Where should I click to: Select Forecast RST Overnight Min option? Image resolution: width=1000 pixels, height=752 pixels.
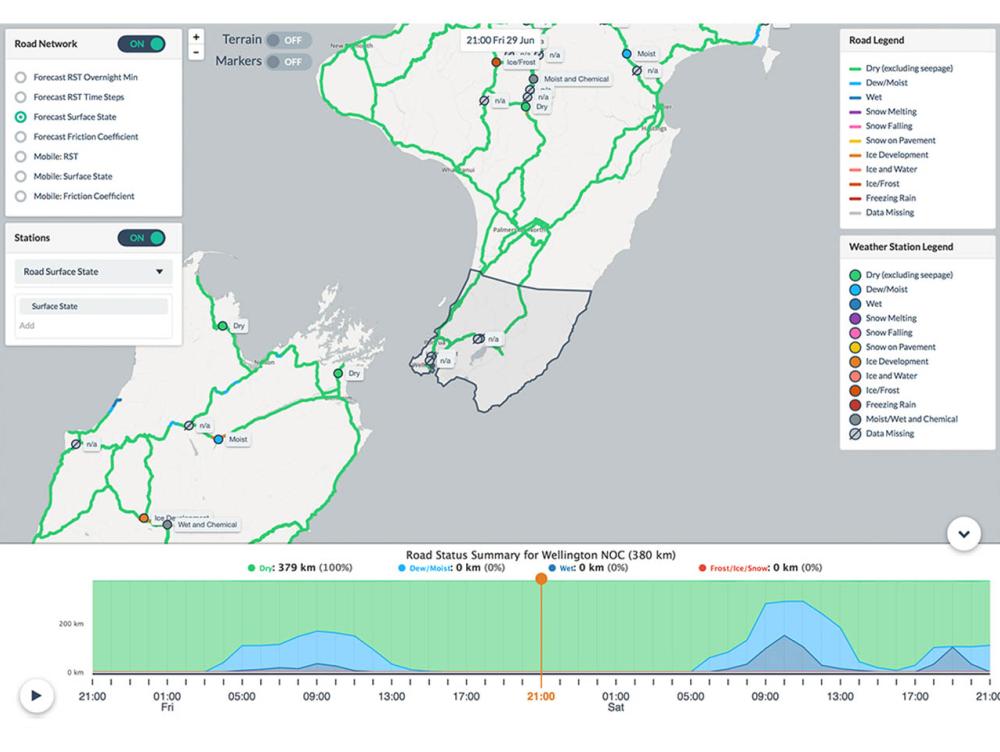pyautogui.click(x=21, y=77)
